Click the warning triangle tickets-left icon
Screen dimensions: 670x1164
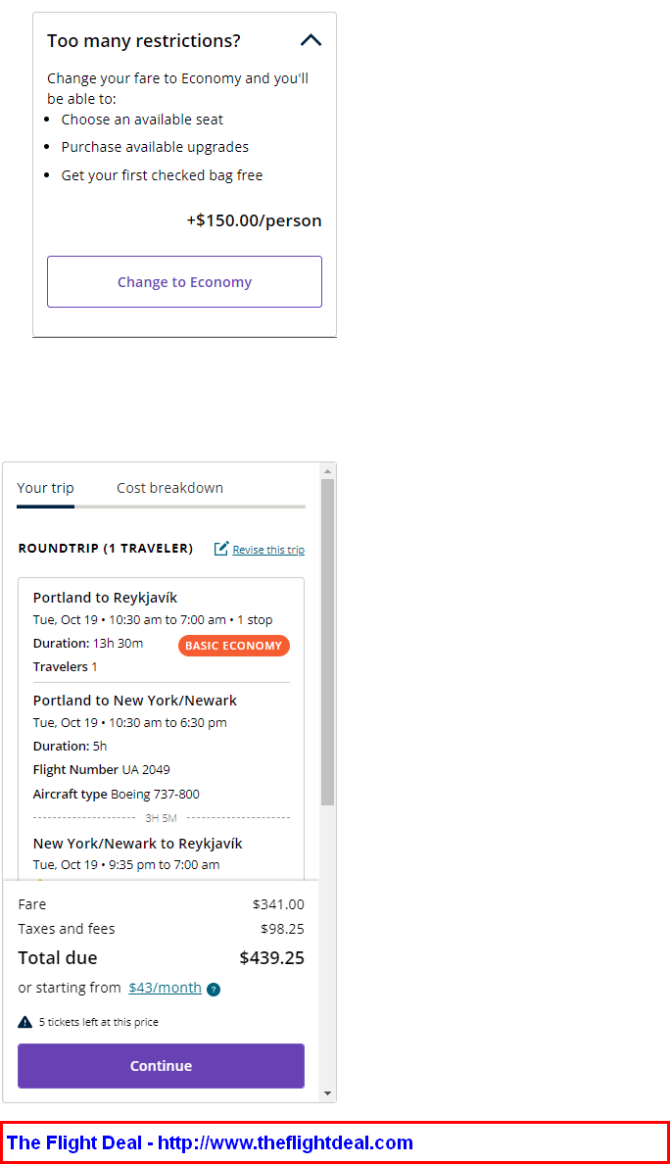(25, 1022)
